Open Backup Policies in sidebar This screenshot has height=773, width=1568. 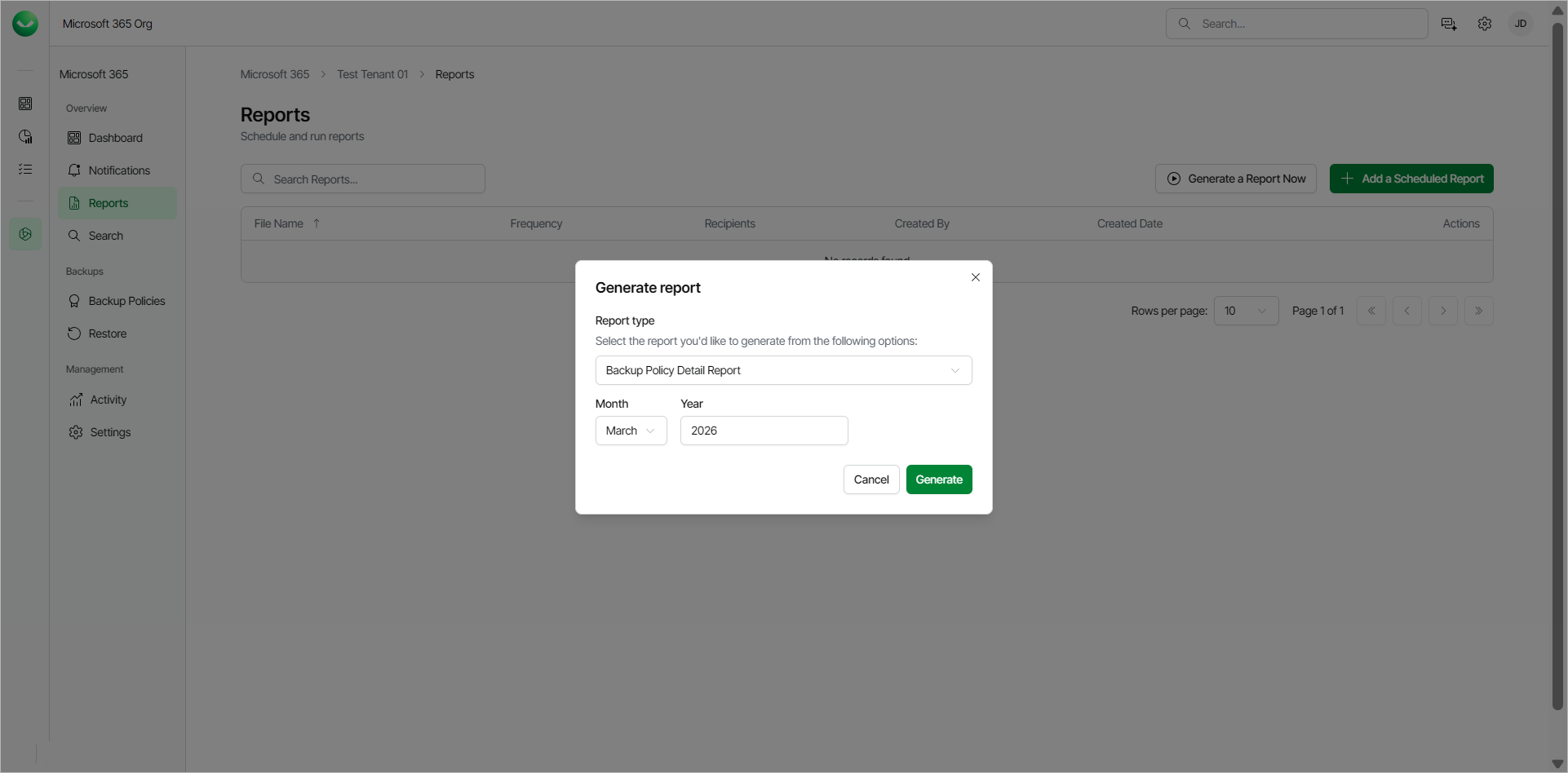(126, 301)
